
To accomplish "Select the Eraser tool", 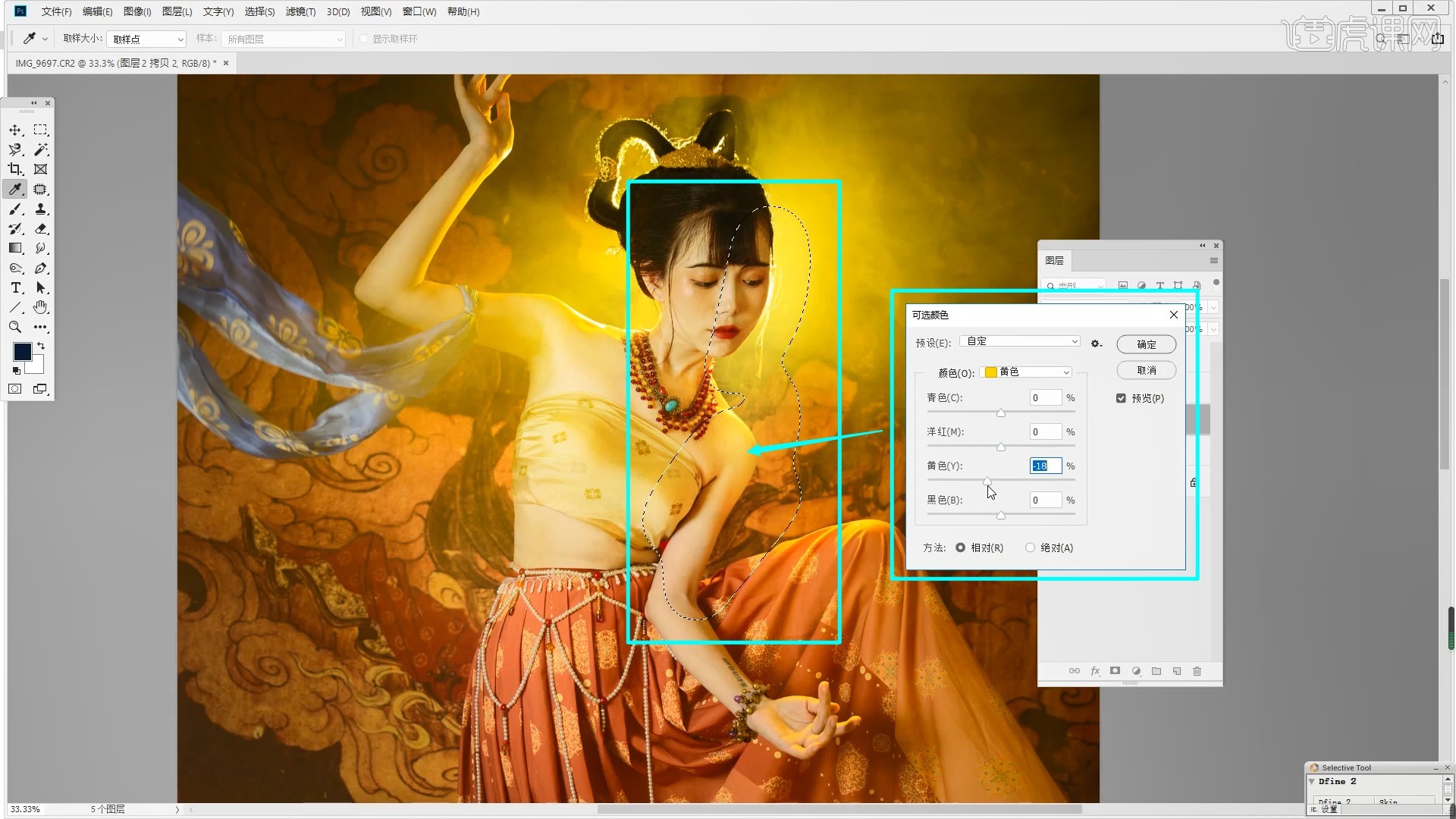I will point(41,229).
